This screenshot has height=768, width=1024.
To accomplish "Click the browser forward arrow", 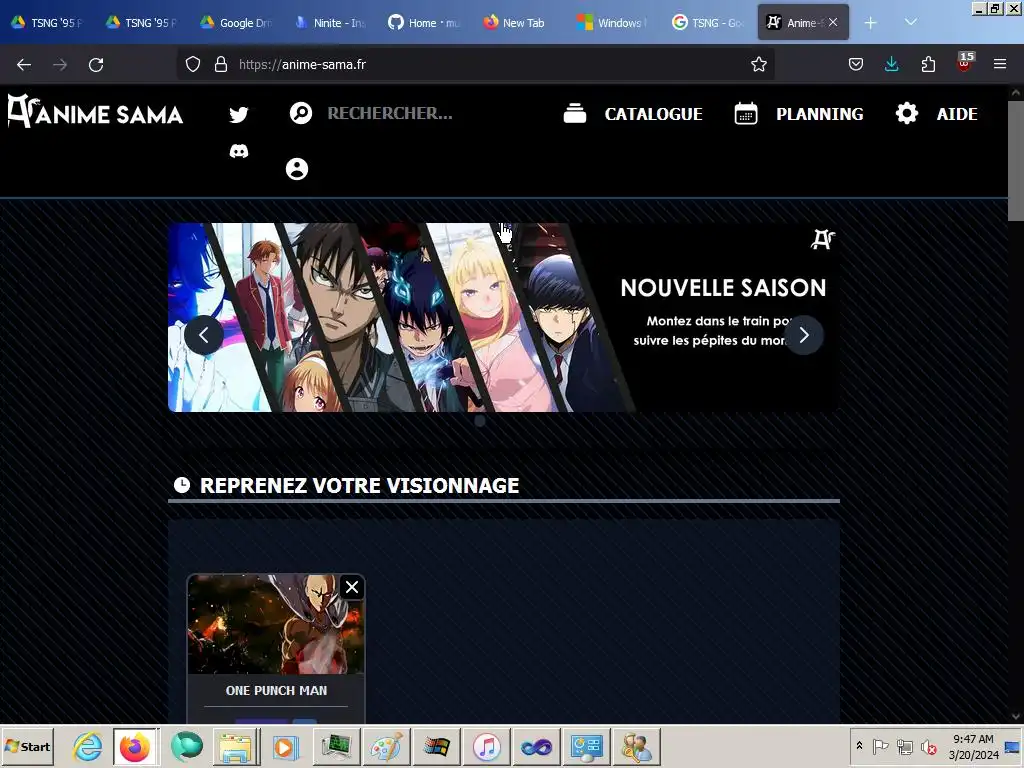I will 60,65.
